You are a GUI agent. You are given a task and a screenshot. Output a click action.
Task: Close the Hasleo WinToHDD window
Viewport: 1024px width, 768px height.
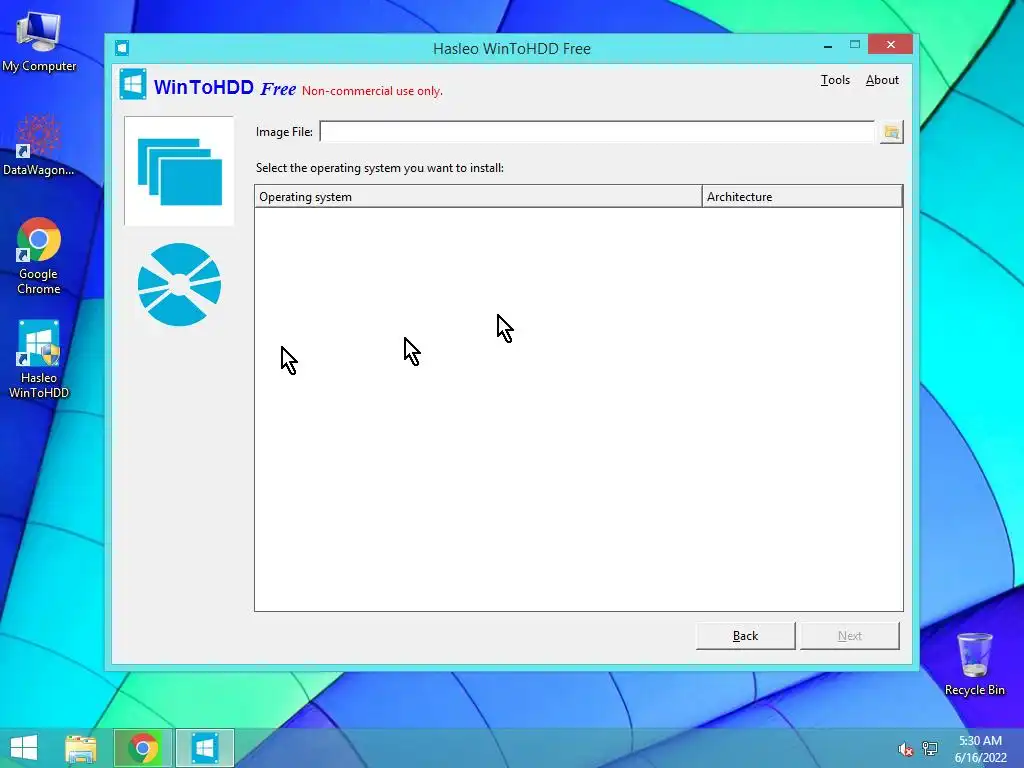click(890, 44)
